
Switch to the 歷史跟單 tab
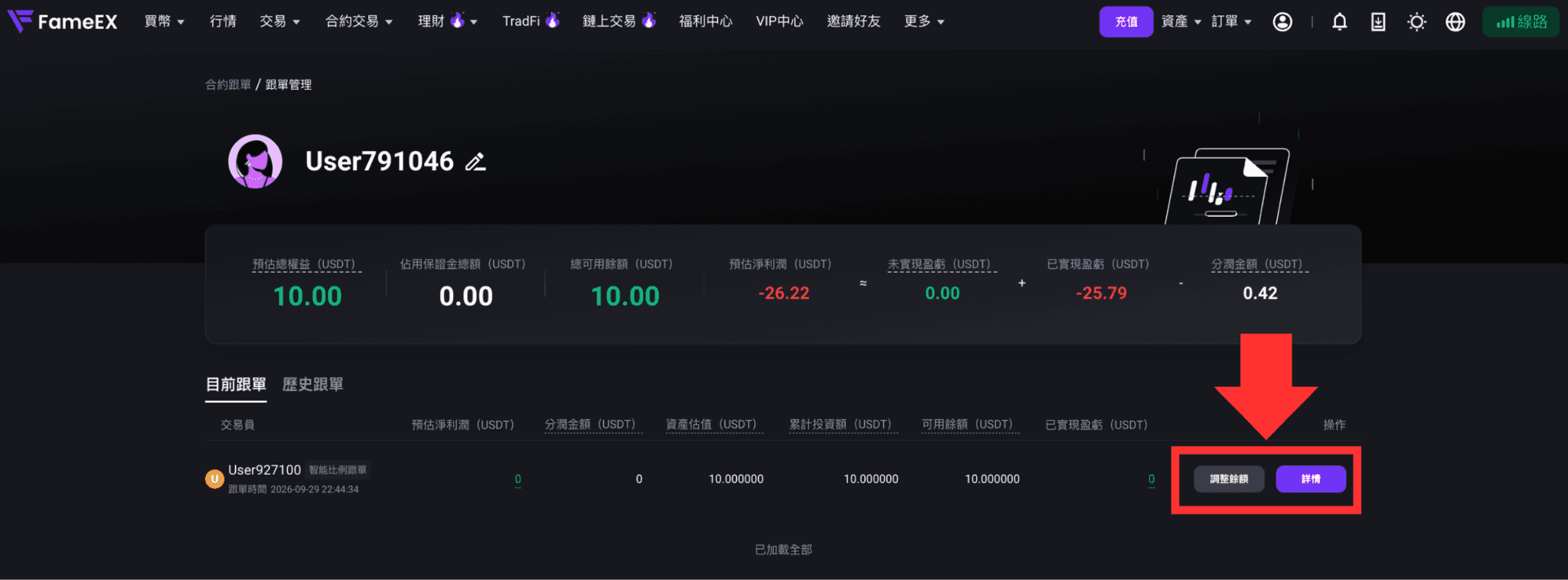click(x=313, y=385)
